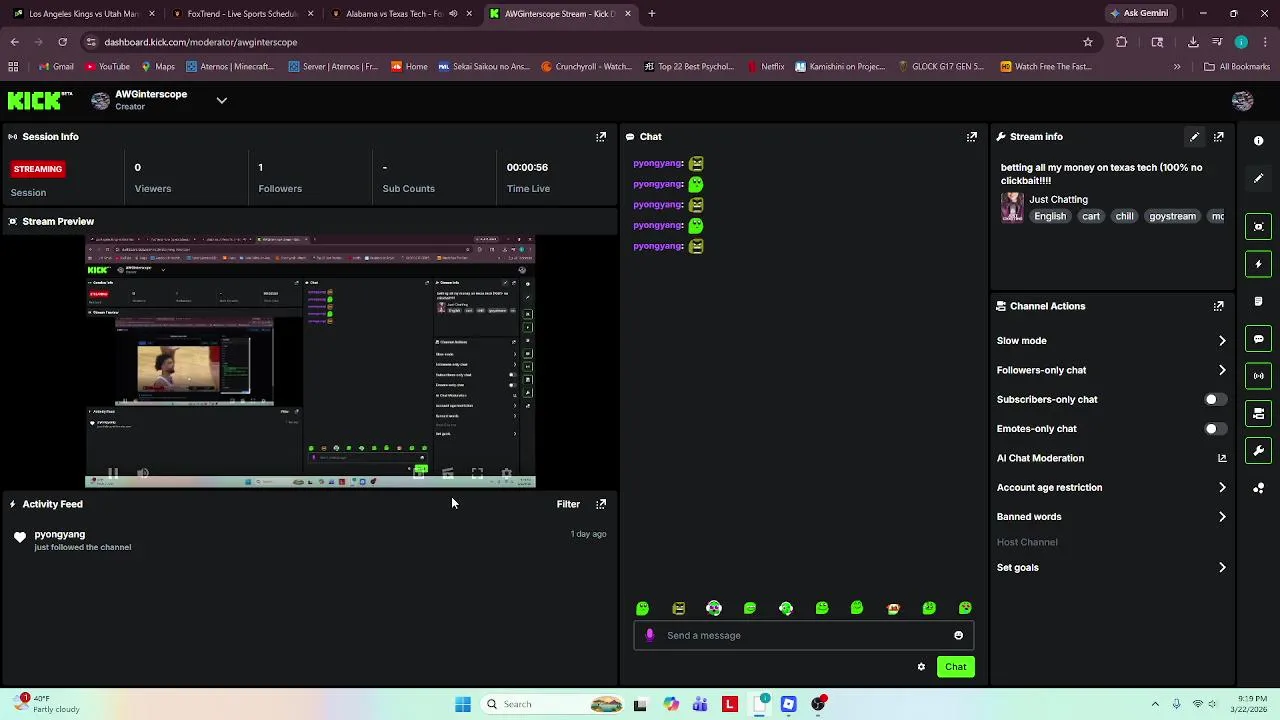Viewport: 1280px width, 720px height.
Task: Switch to Alabama vs Texas Tech tab
Action: tap(402, 14)
